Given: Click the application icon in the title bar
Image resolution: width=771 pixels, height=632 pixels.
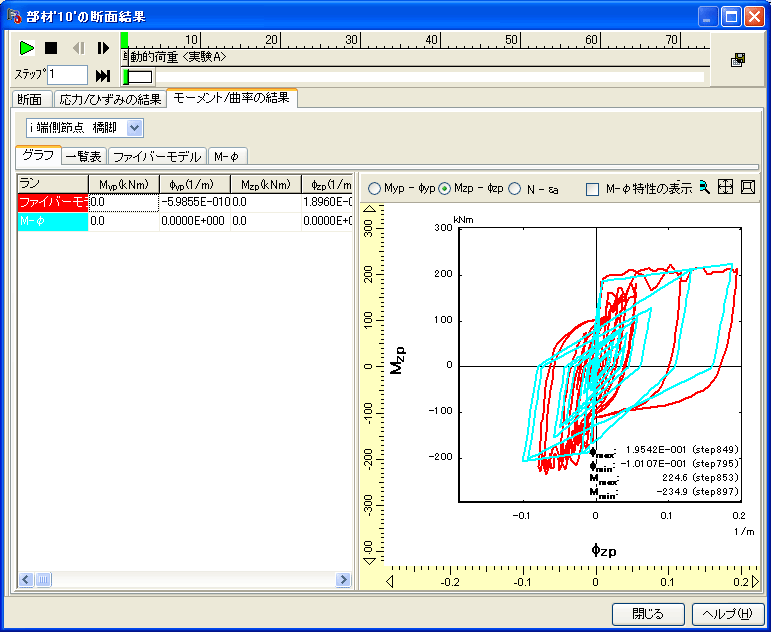Looking at the screenshot, I should click(x=14, y=16).
